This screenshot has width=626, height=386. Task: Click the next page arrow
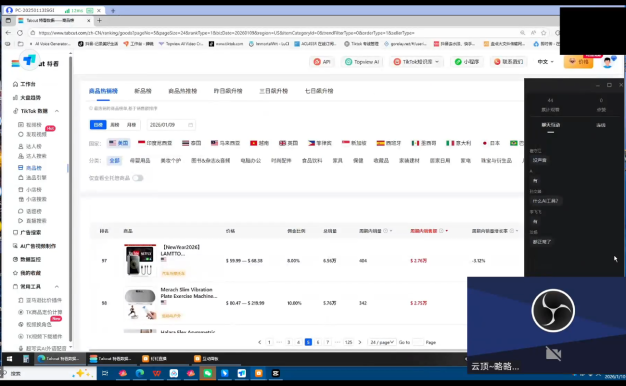360,342
